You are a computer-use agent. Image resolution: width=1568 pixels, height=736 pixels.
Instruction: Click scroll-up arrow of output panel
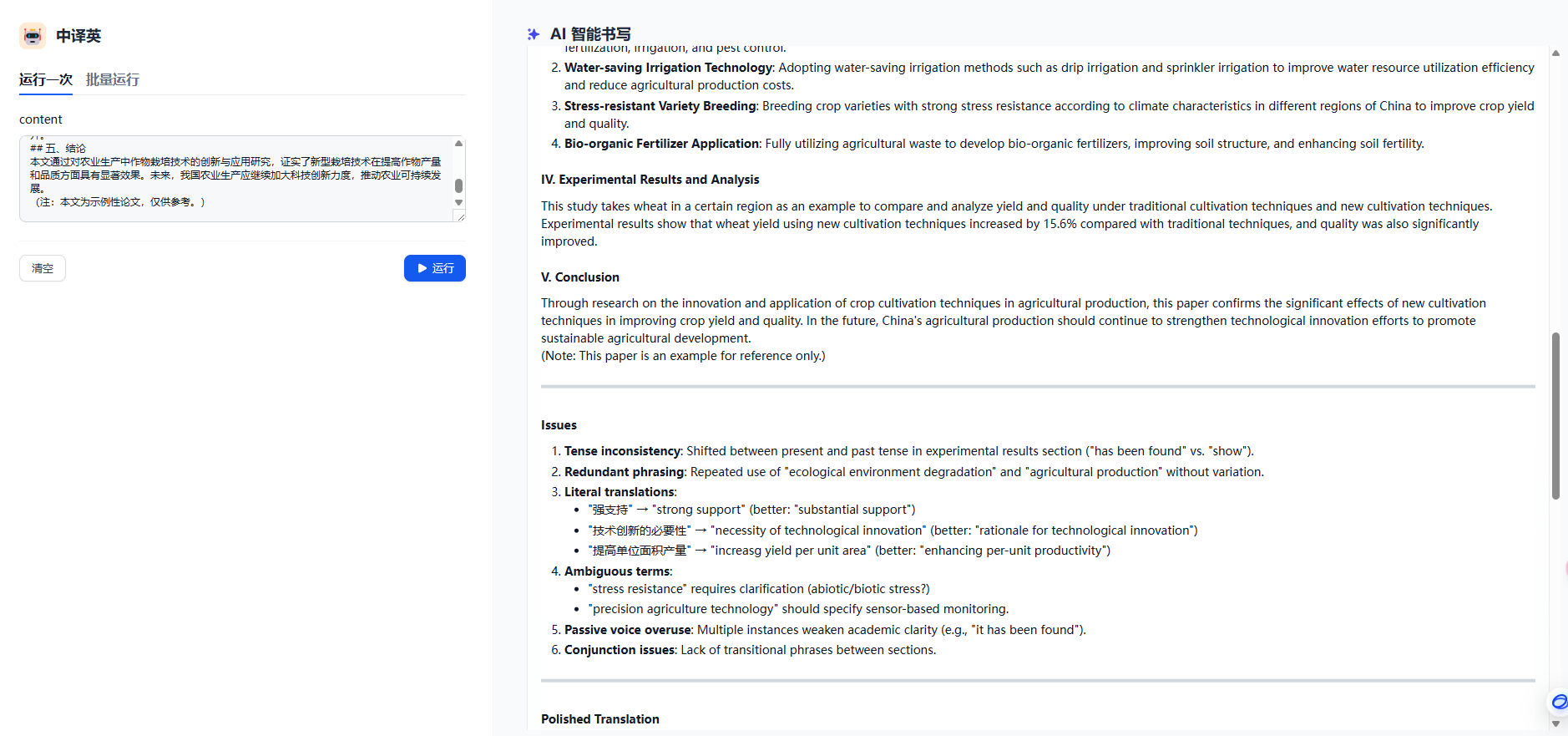(x=1555, y=53)
